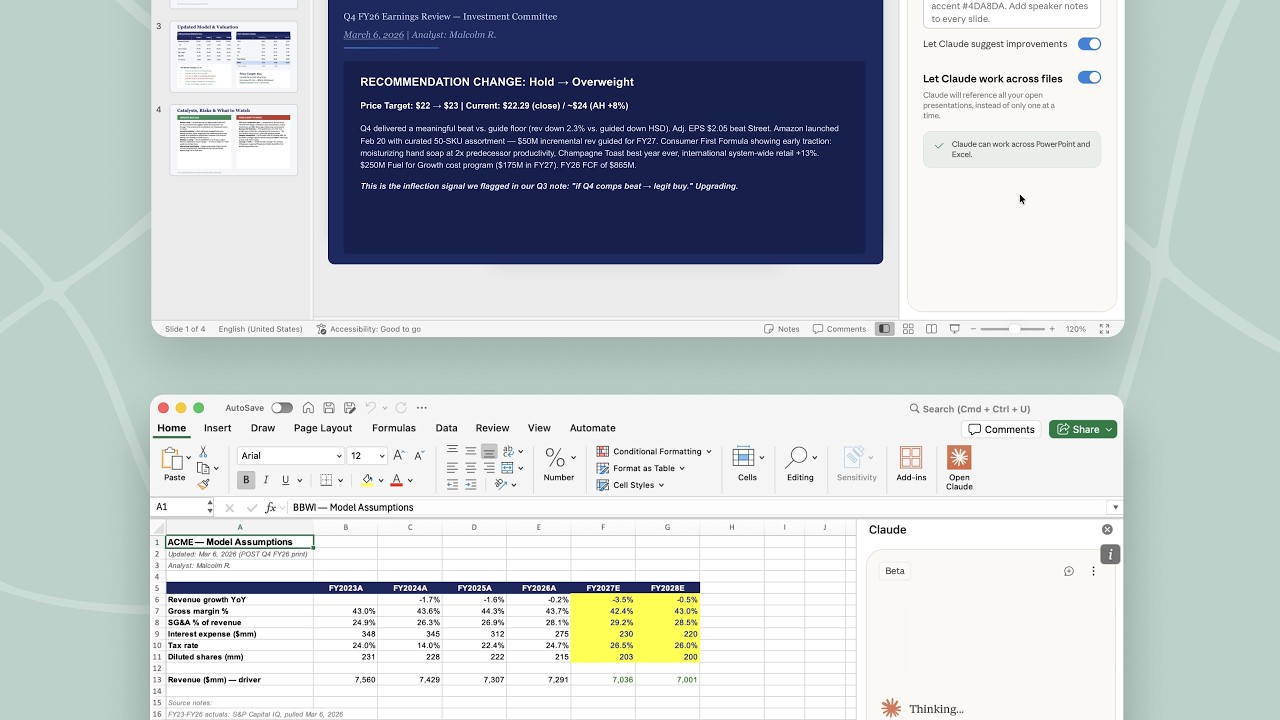Open Comments in PowerPoint status bar
1280x720 pixels.
click(839, 329)
